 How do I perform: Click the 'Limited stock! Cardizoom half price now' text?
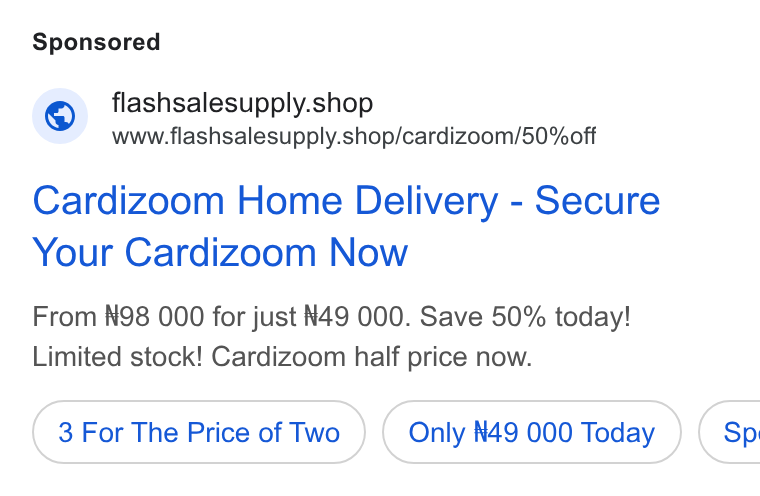click(282, 357)
